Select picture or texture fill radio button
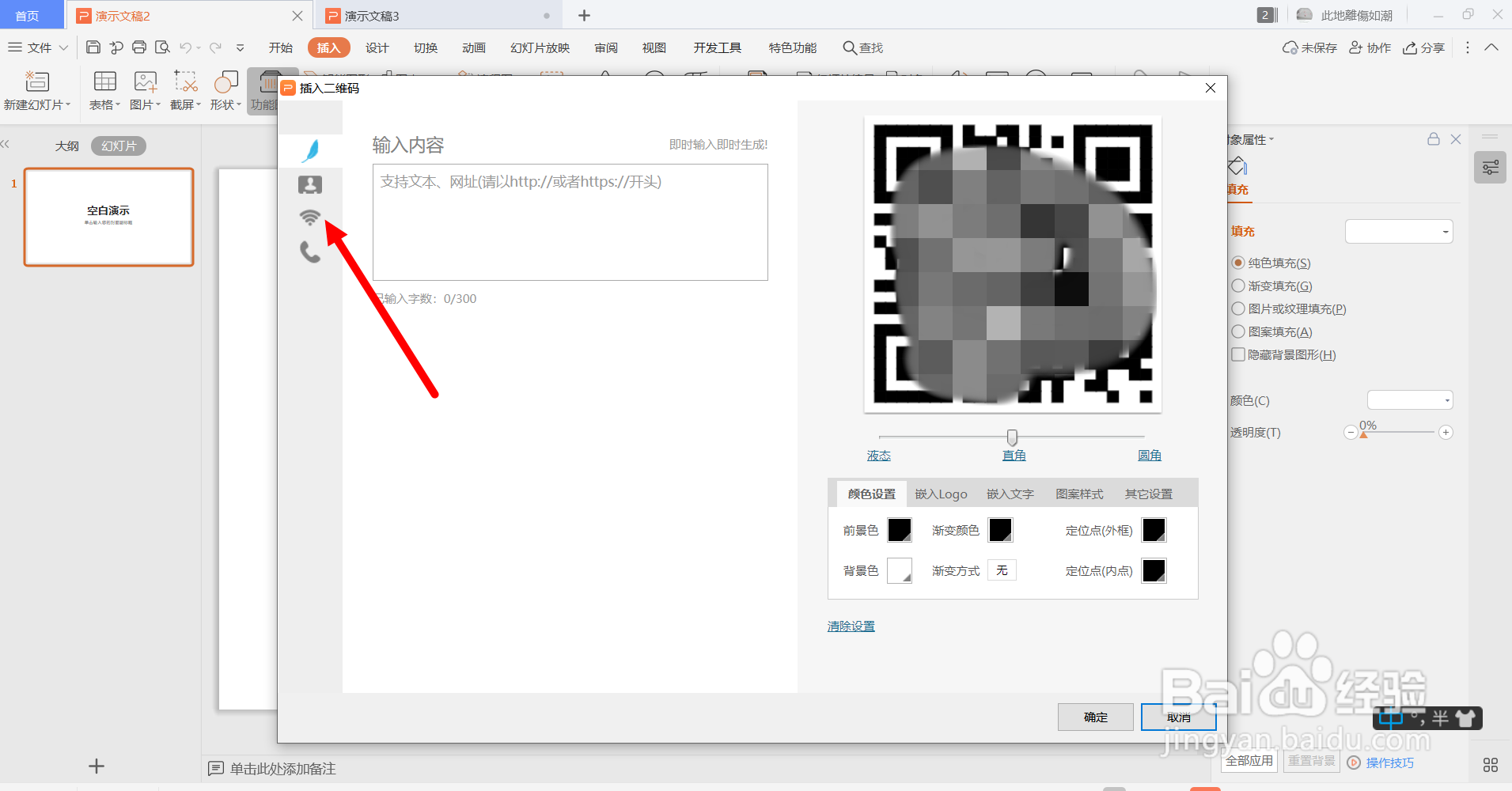 tap(1238, 308)
